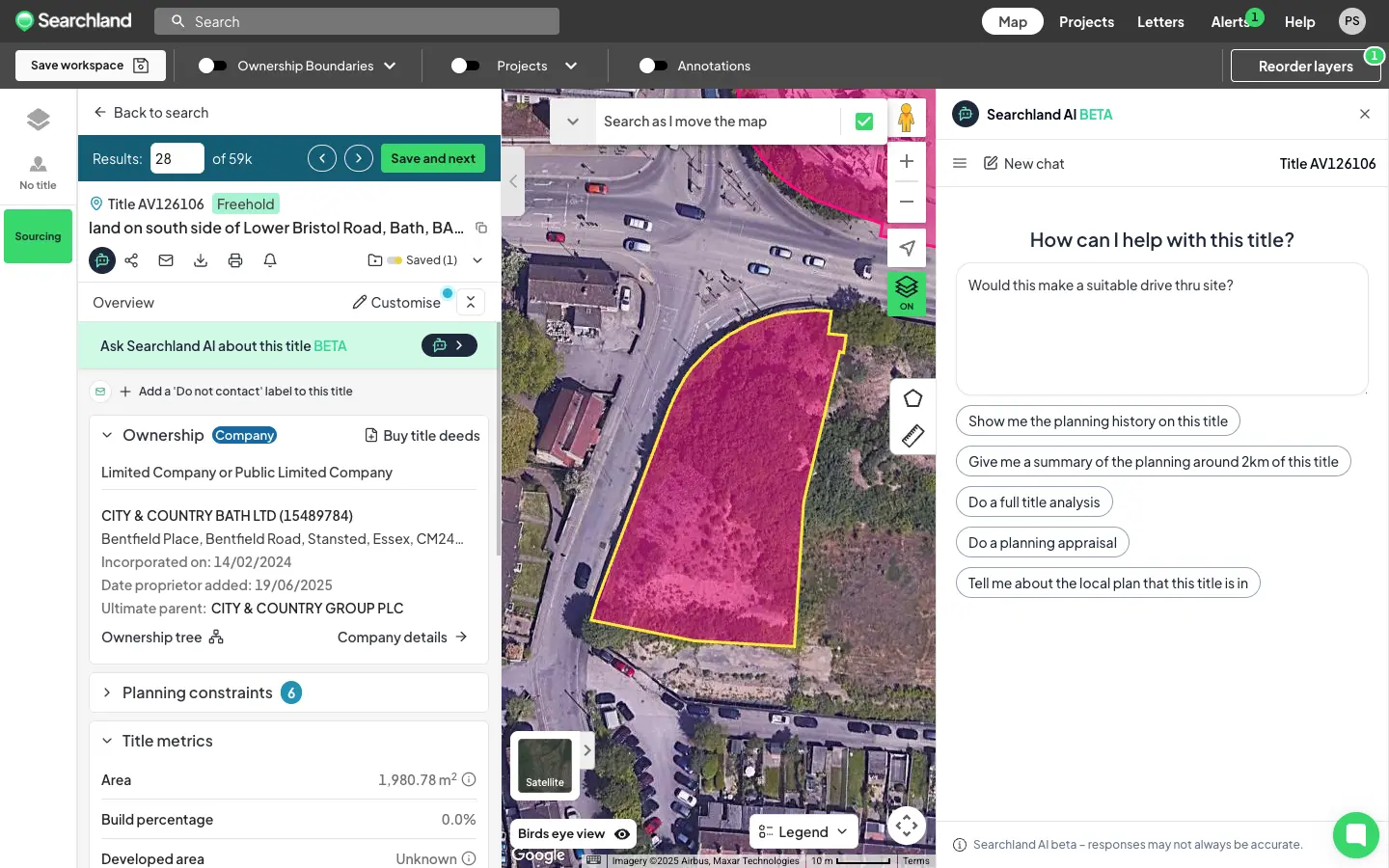Toggle Ownership Boundaries layer off
Viewport: 1389px width, 868px height.
(210, 66)
